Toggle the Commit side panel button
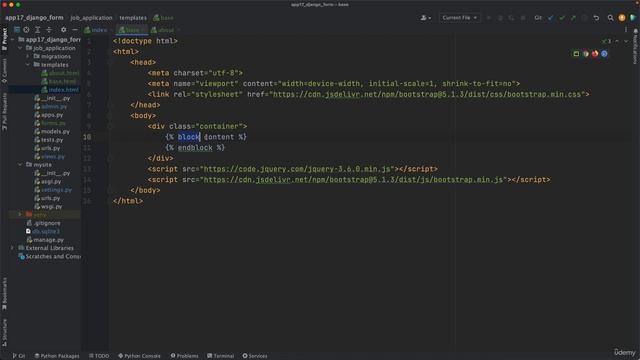The width and height of the screenshot is (640, 360). 4,71
